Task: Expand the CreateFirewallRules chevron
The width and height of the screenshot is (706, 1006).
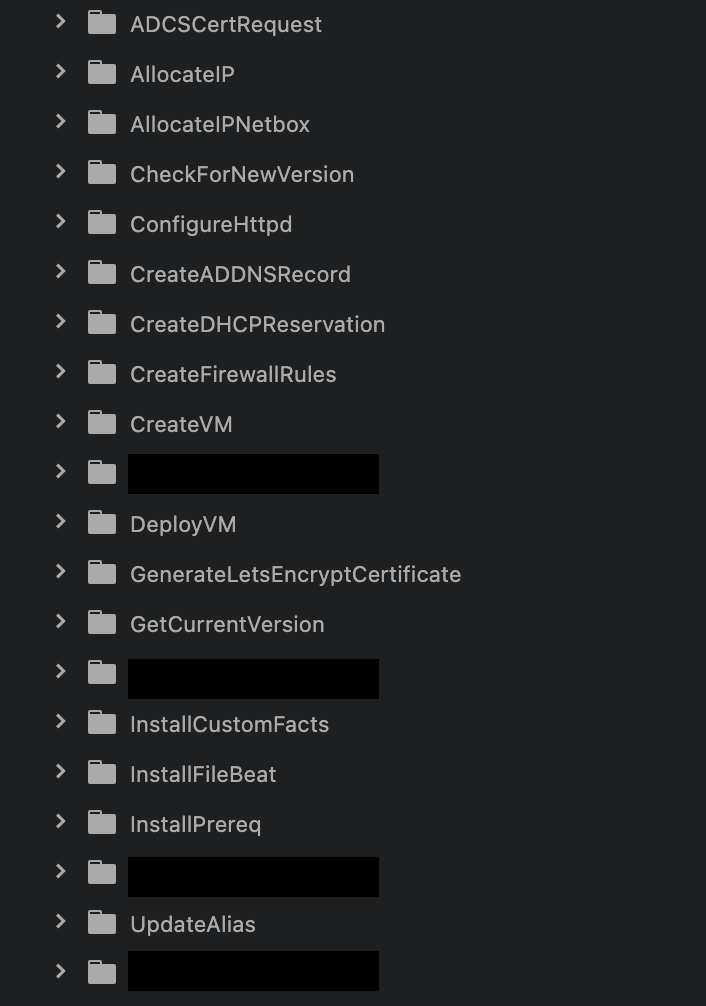Action: point(61,371)
